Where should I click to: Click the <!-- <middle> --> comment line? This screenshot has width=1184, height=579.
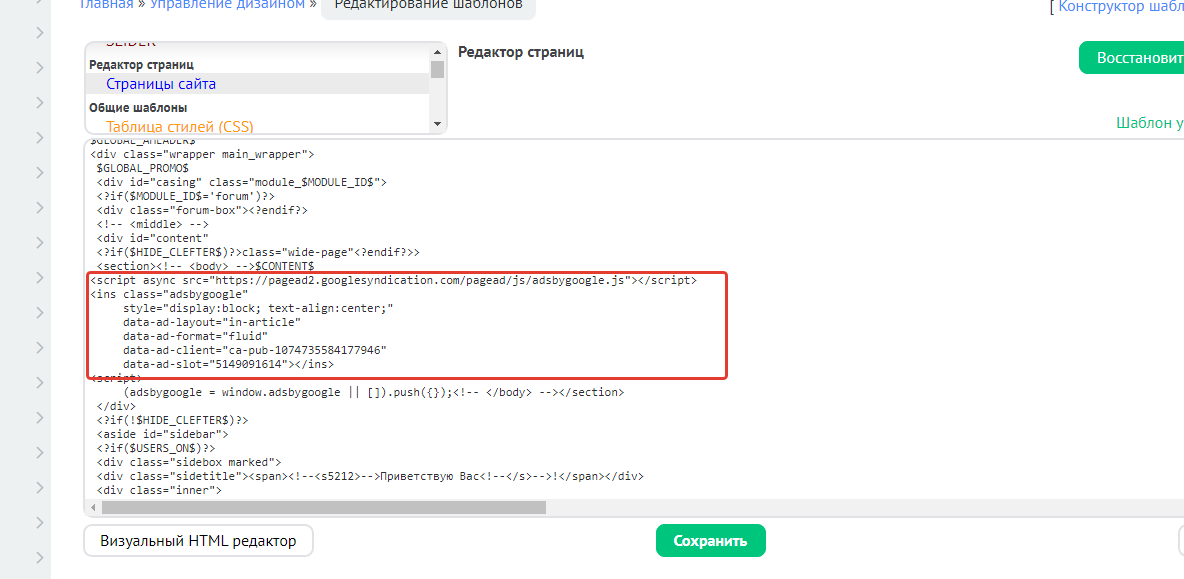[x=153, y=224]
